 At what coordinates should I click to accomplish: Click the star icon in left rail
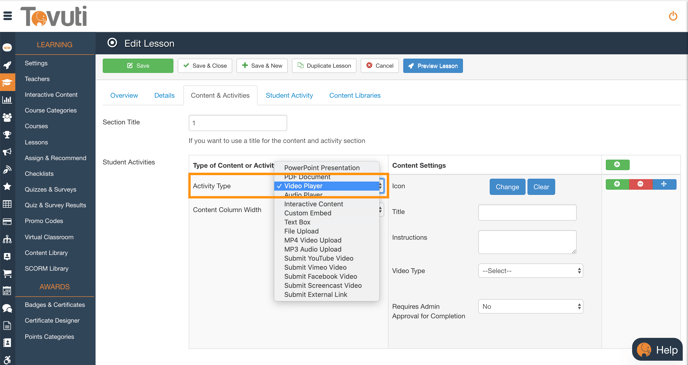click(x=7, y=187)
